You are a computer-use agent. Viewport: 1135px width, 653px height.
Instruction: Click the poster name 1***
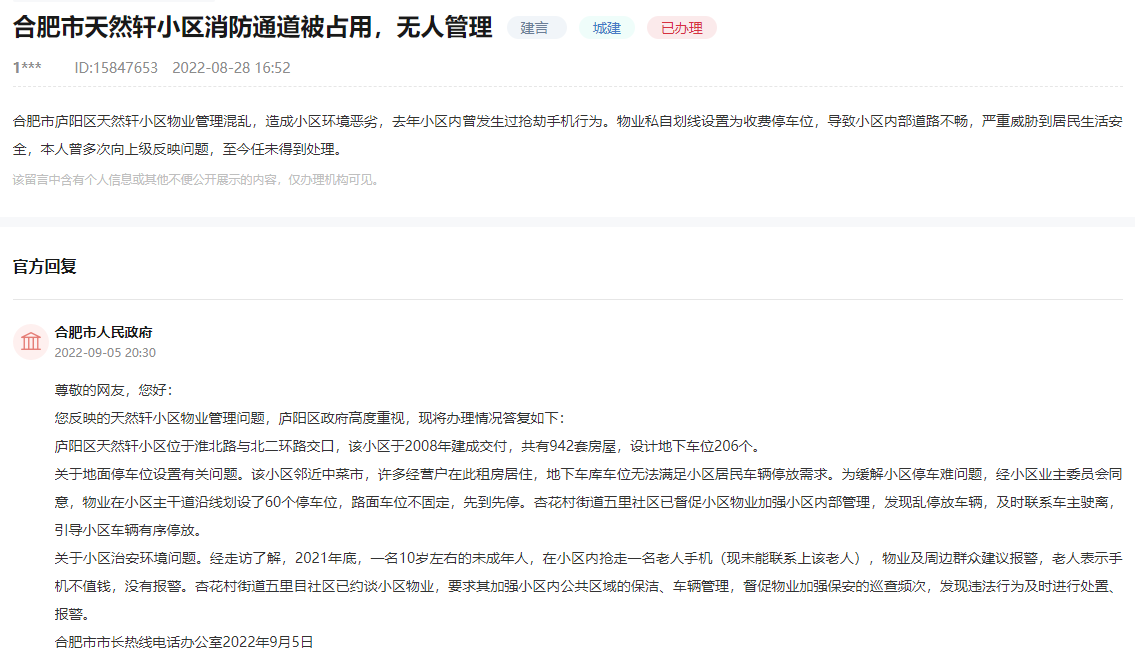click(x=27, y=67)
